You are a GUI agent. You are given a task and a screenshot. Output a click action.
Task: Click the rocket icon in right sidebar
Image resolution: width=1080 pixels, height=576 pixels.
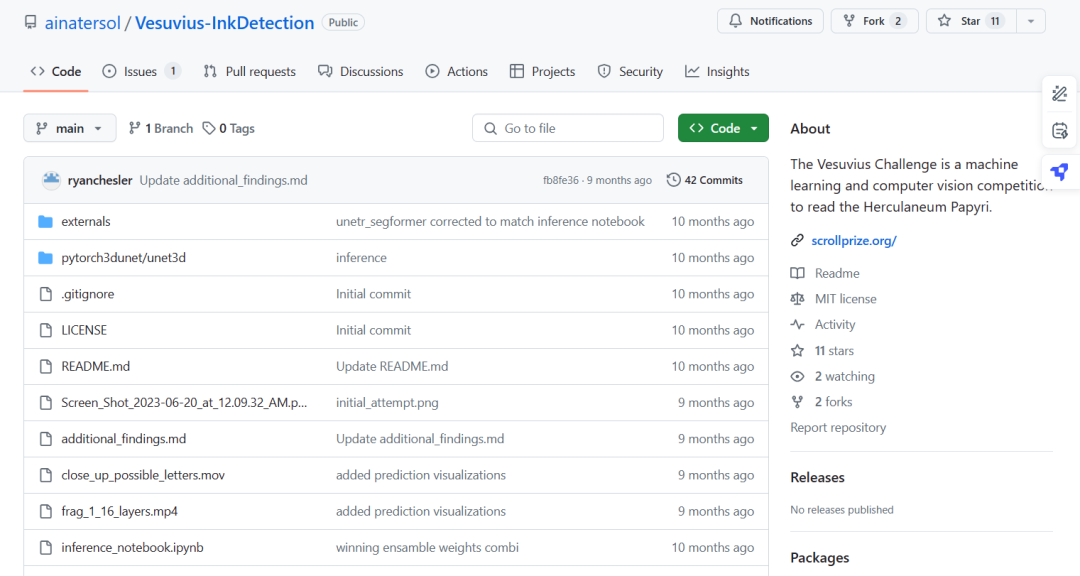point(1060,172)
